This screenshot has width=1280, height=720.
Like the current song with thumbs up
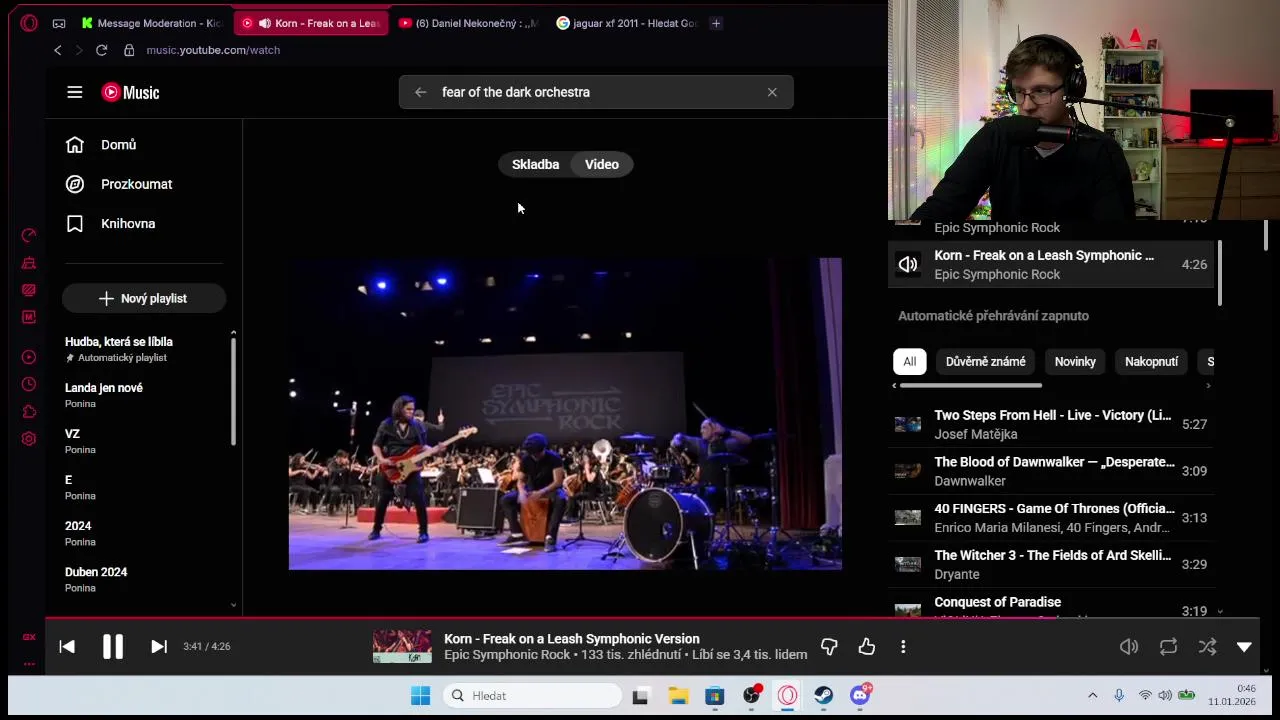pyautogui.click(x=867, y=647)
